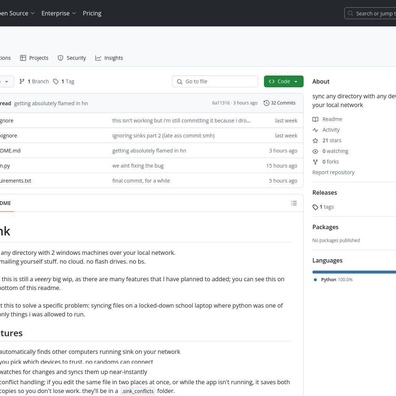The width and height of the screenshot is (396, 396).
Task: Click the branch icon beside 1 Branch
Action: (22, 81)
